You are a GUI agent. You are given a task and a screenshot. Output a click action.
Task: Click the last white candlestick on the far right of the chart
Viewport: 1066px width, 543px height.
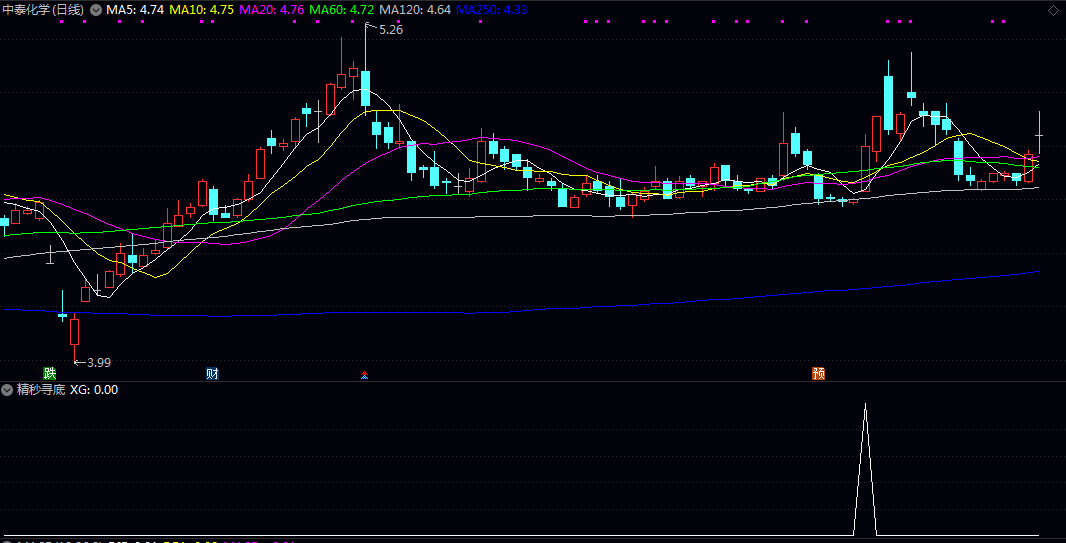point(1039,136)
